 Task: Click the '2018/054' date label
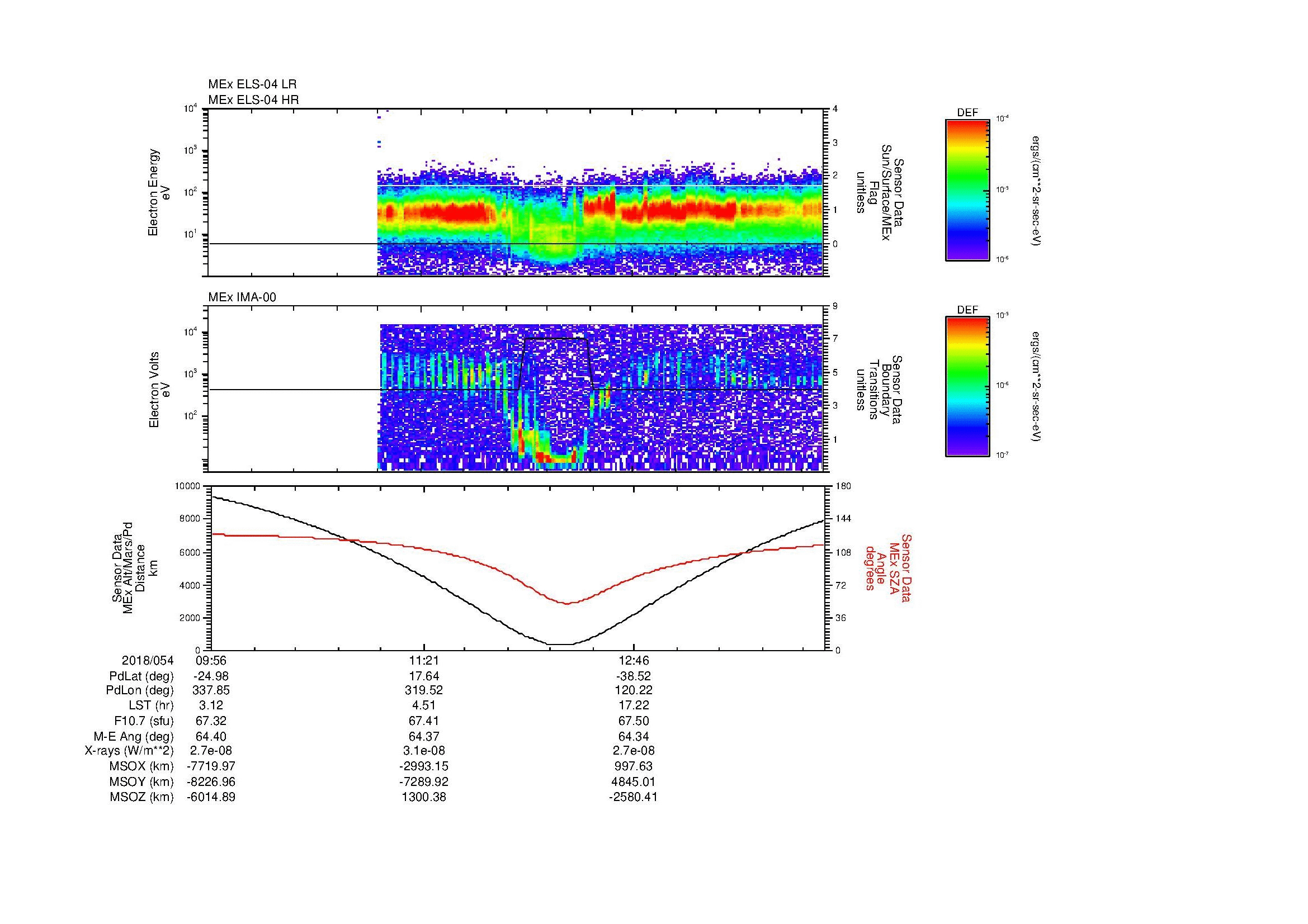coord(148,660)
